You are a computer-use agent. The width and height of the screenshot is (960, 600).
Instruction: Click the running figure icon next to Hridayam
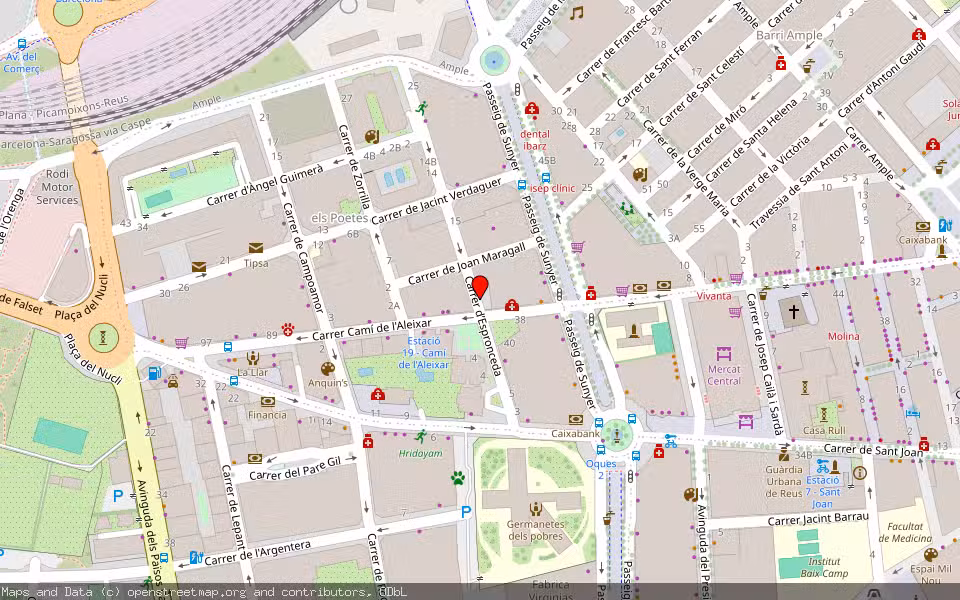pyautogui.click(x=423, y=434)
